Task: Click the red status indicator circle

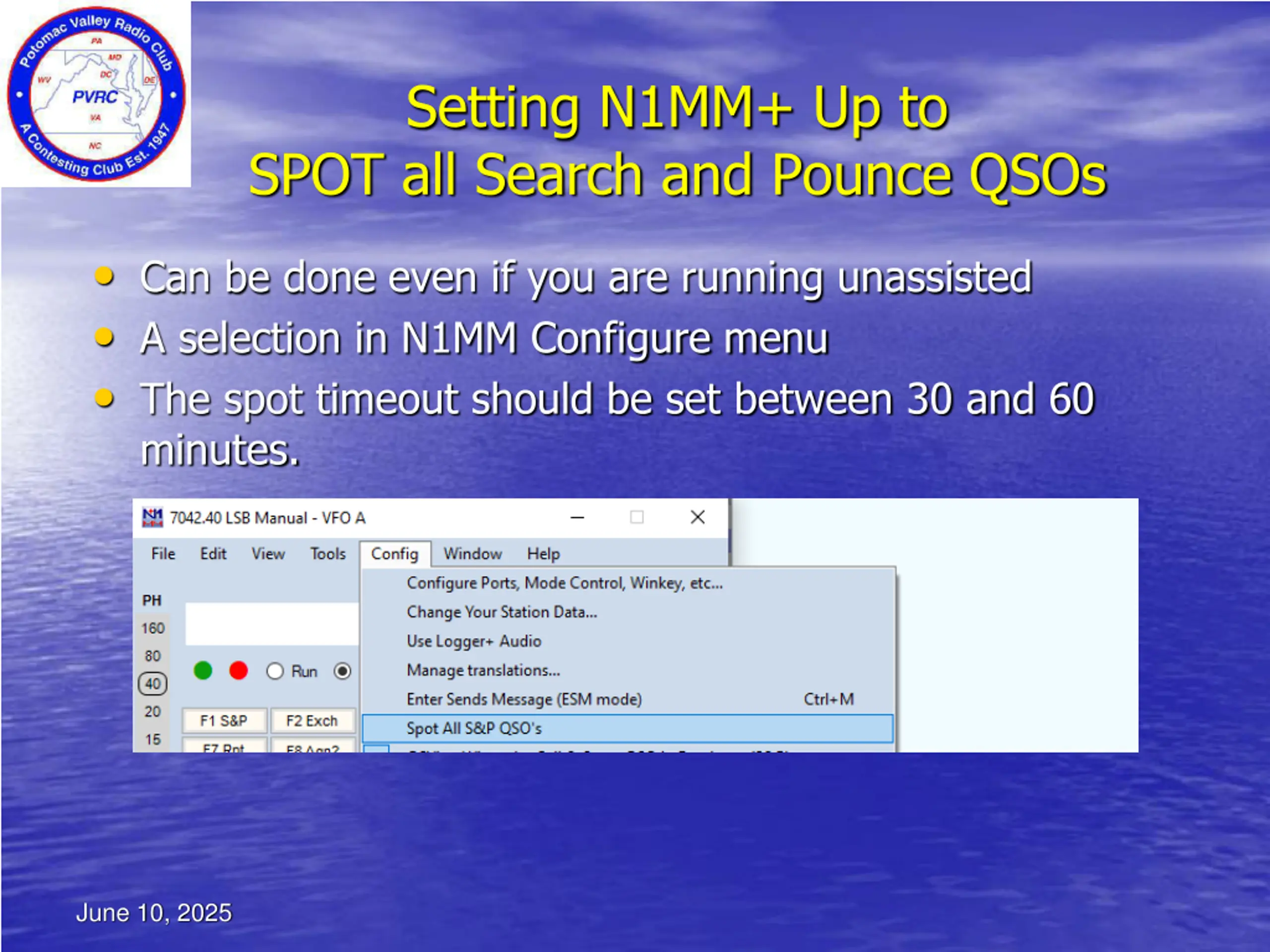Action: tap(238, 670)
